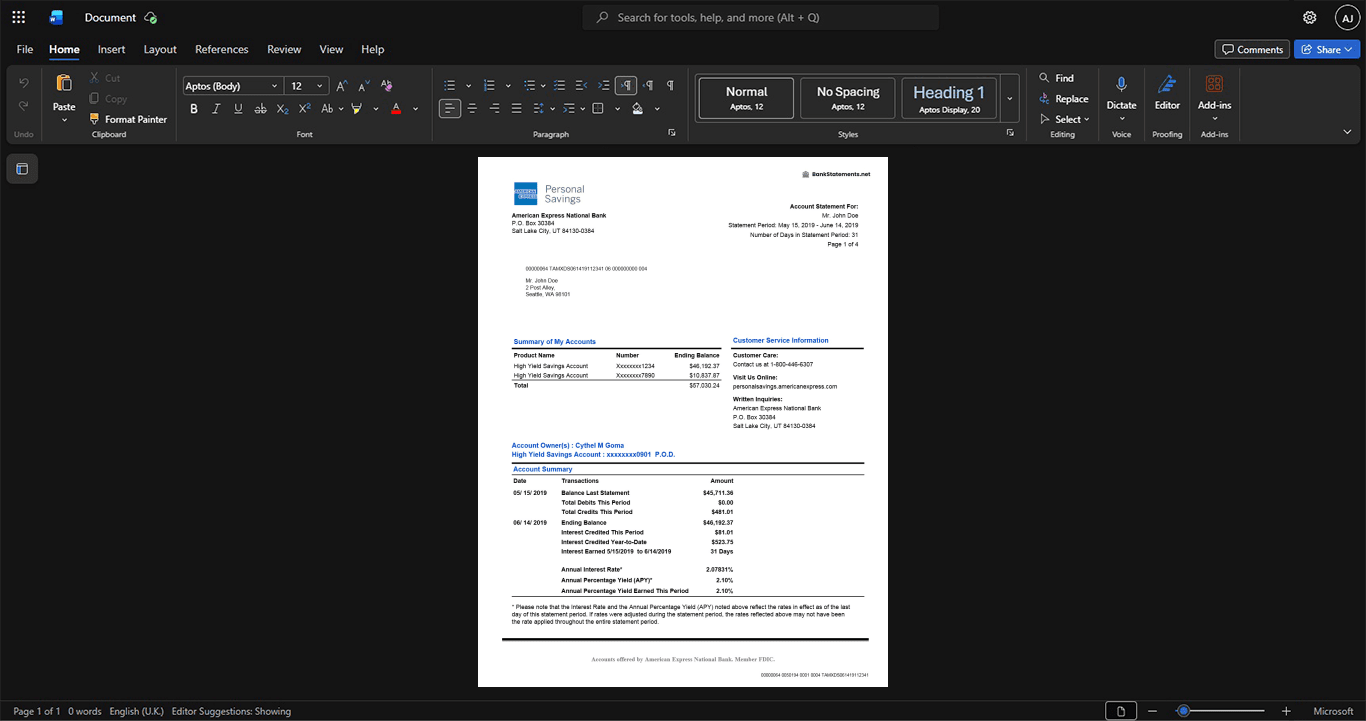The image size is (1366, 721).
Task: Apply superscript formatting
Action: [305, 108]
